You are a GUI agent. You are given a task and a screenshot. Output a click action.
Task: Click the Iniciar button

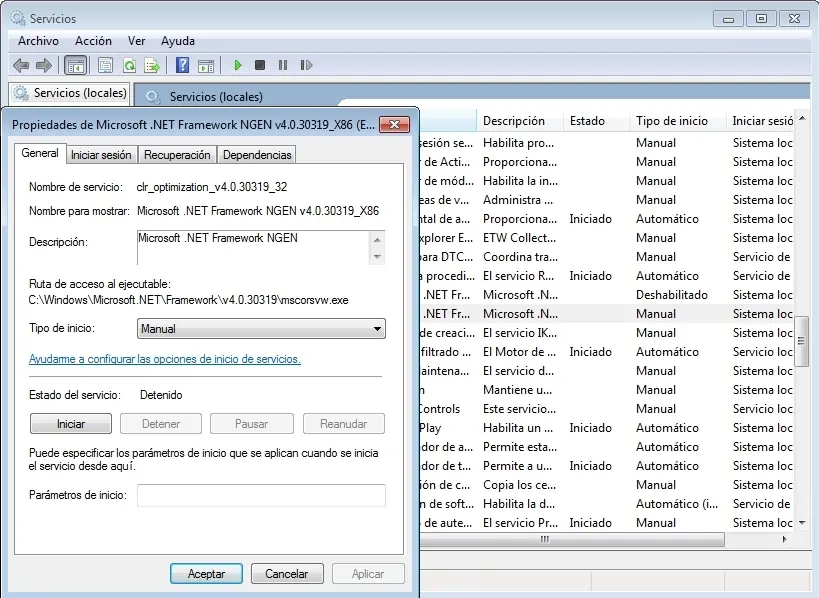(71, 424)
